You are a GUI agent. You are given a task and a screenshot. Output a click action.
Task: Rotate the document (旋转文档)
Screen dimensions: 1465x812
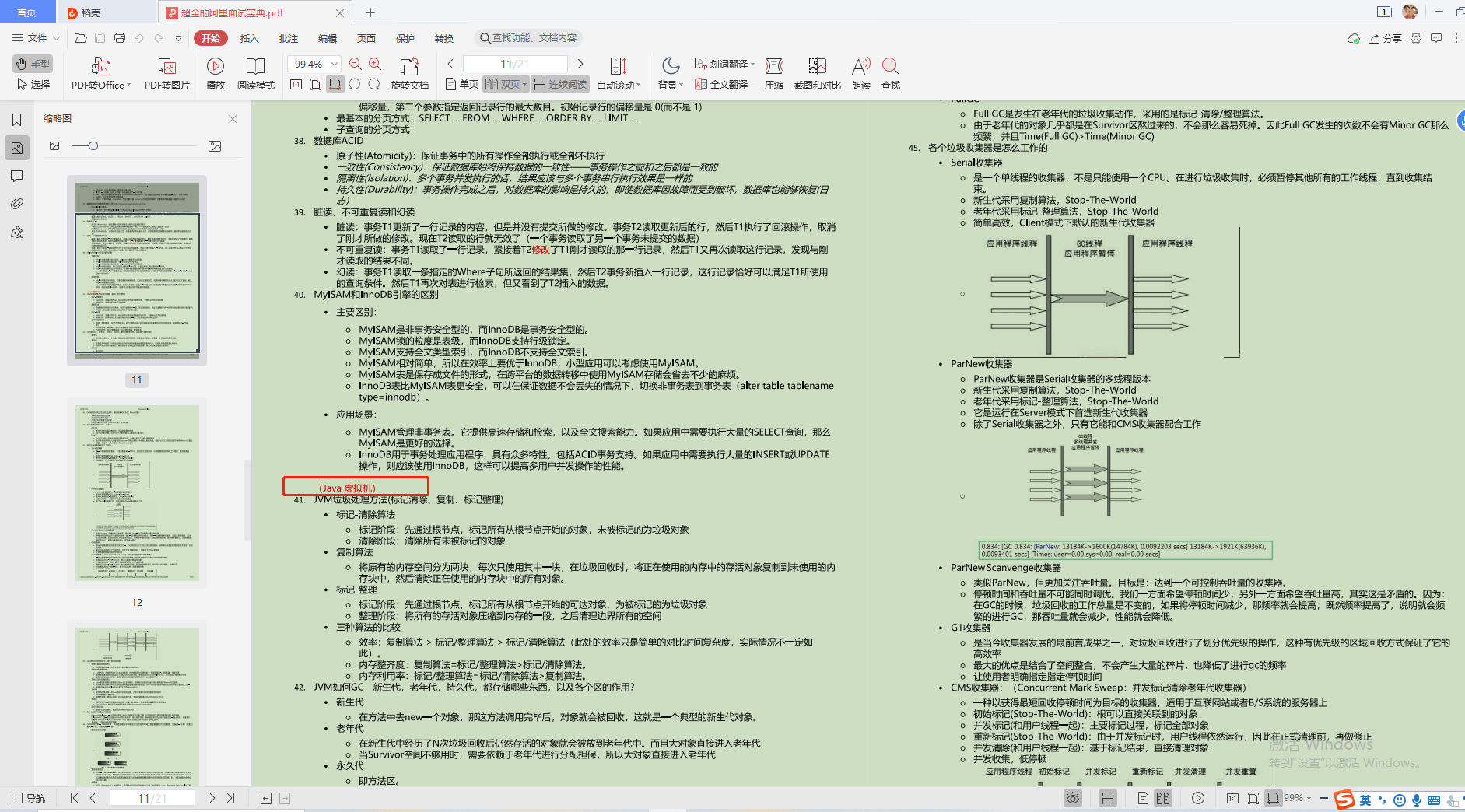click(410, 74)
